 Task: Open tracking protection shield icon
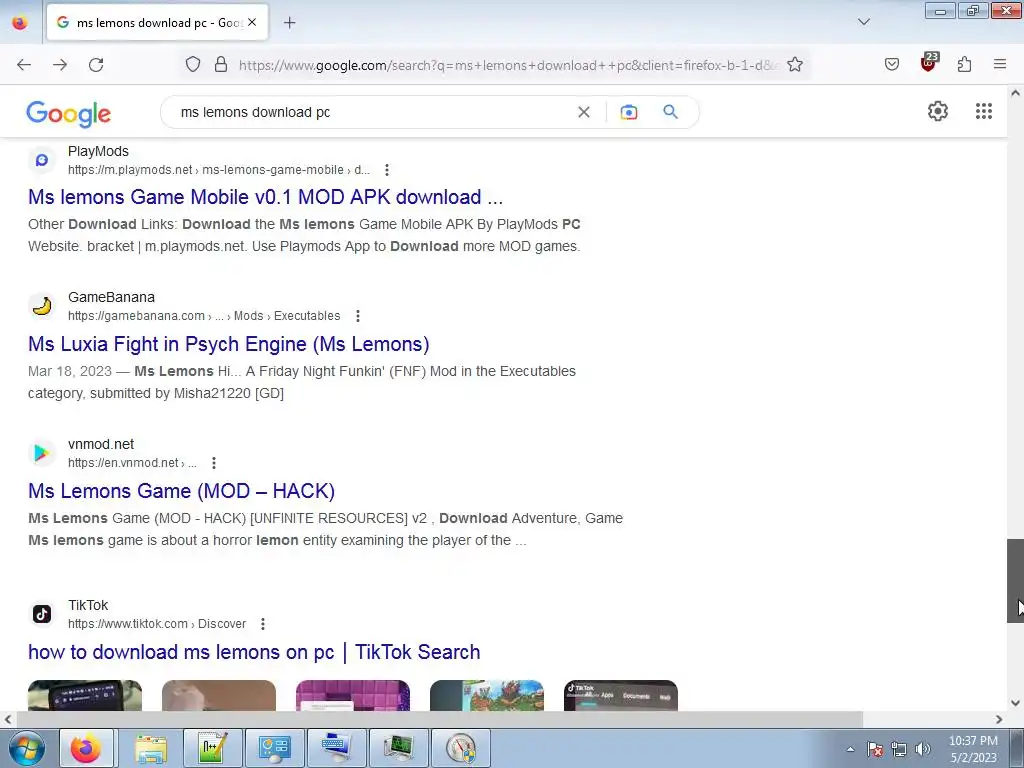pos(193,65)
